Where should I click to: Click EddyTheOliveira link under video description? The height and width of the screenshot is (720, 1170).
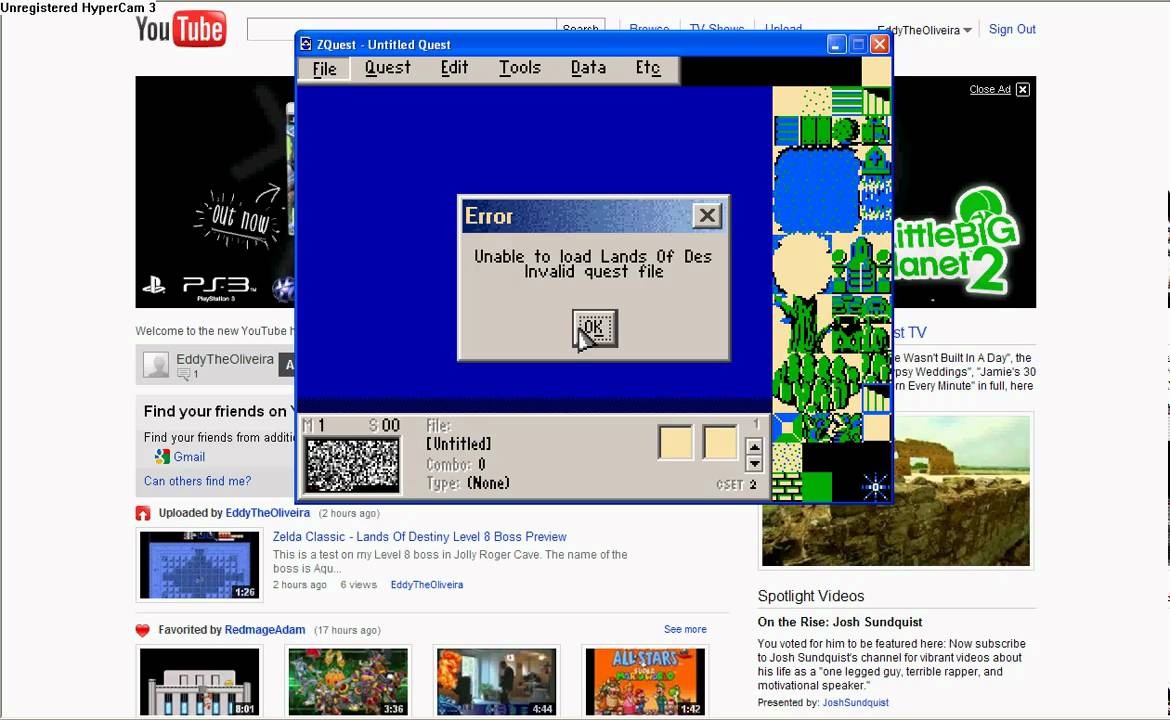pyautogui.click(x=427, y=585)
